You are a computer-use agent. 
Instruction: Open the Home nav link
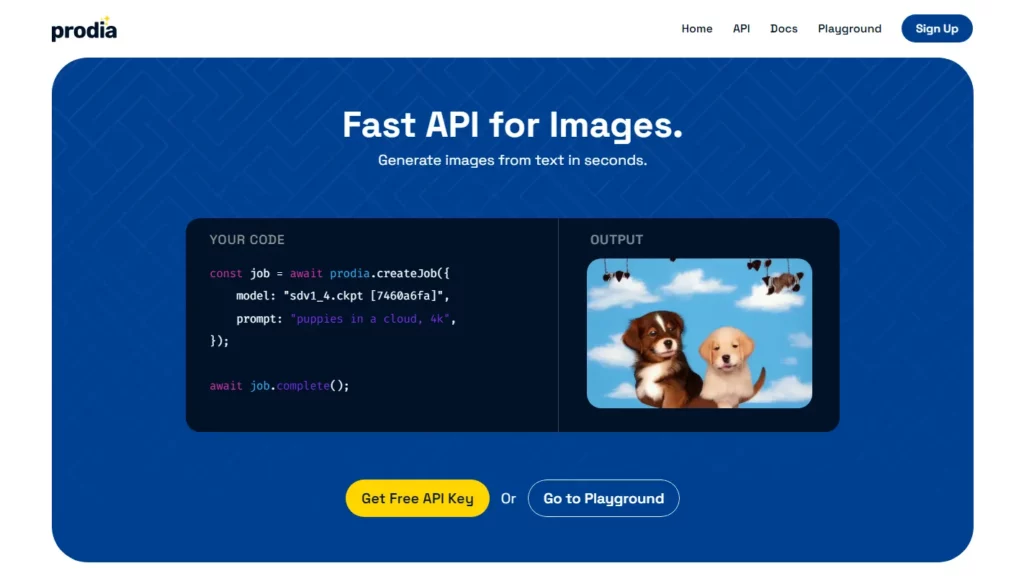(697, 29)
